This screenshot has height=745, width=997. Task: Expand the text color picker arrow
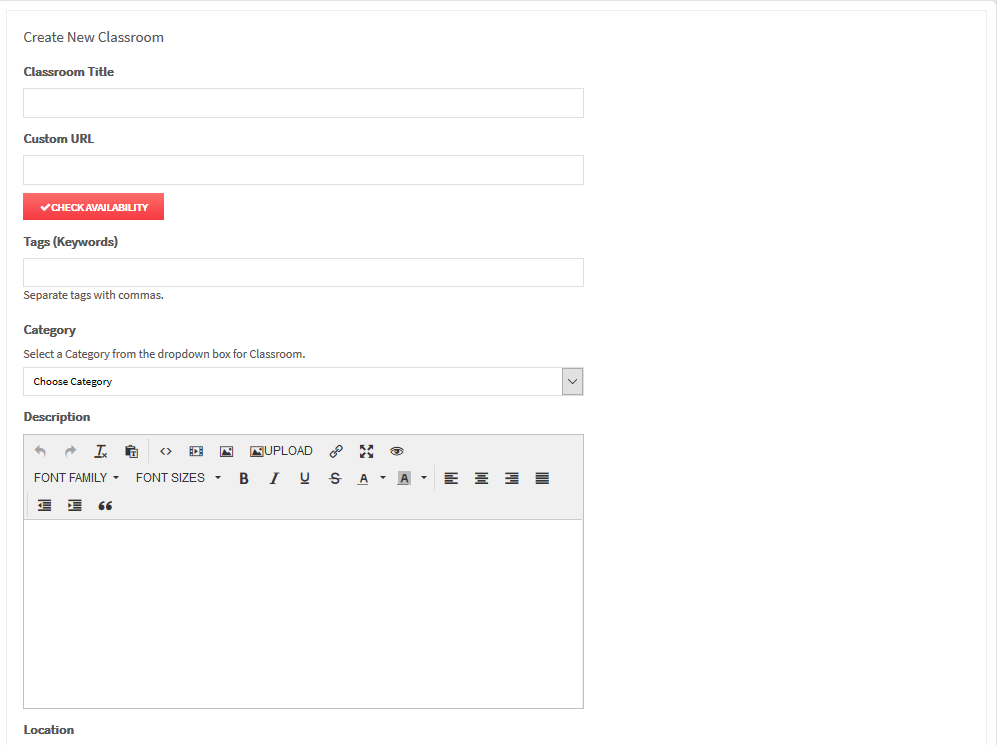click(x=383, y=478)
